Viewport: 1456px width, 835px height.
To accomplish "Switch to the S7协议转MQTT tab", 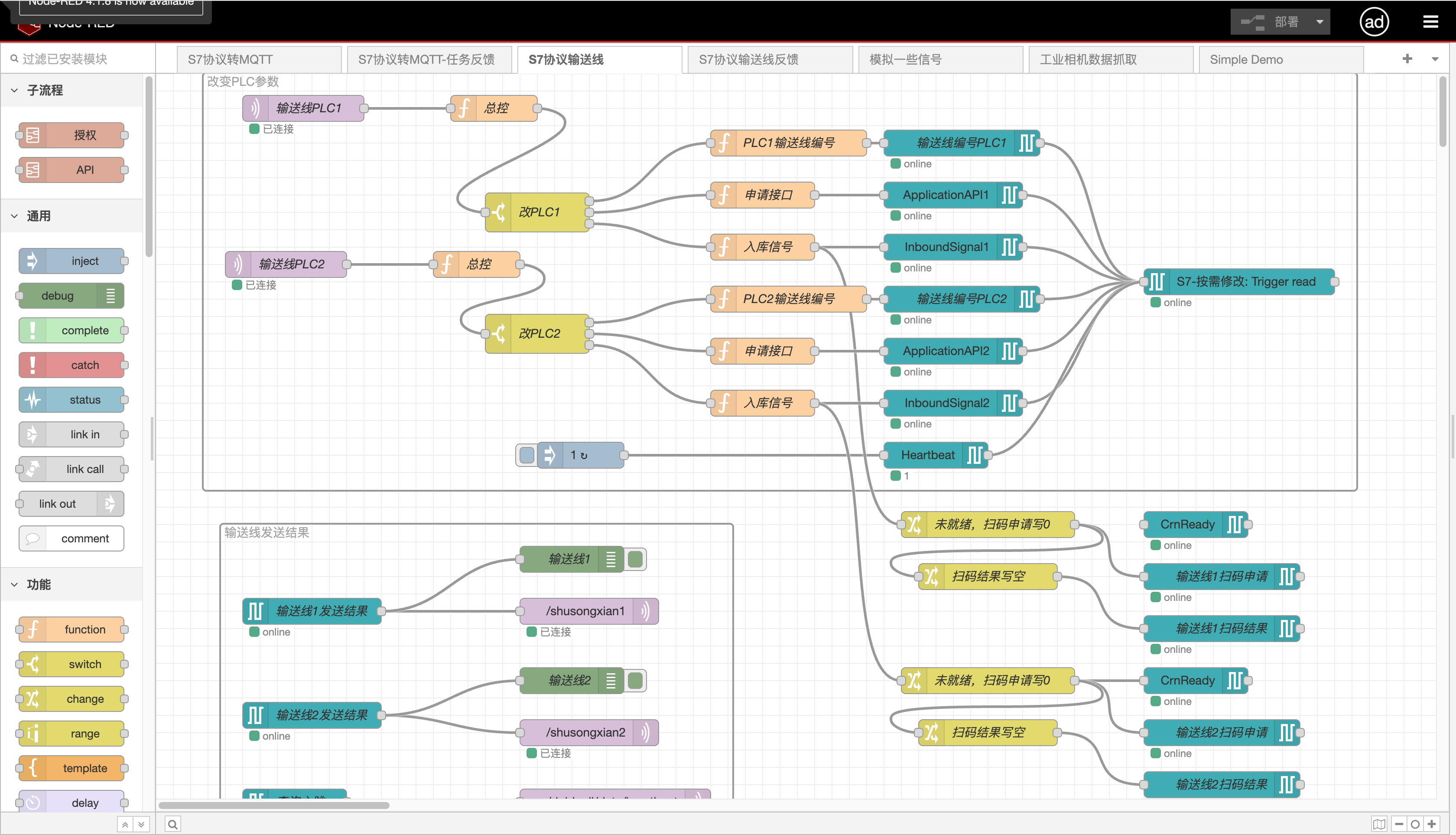I will click(259, 60).
